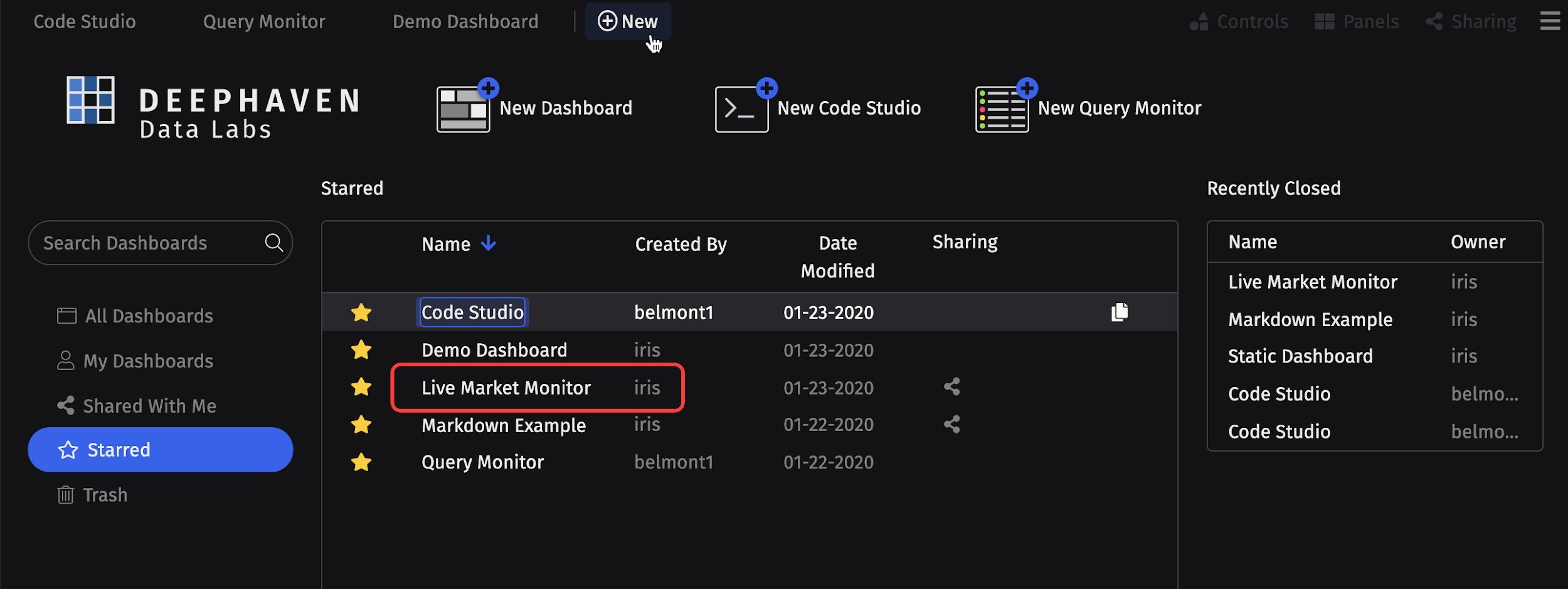
Task: Click the New Code Studio label
Action: (x=849, y=108)
